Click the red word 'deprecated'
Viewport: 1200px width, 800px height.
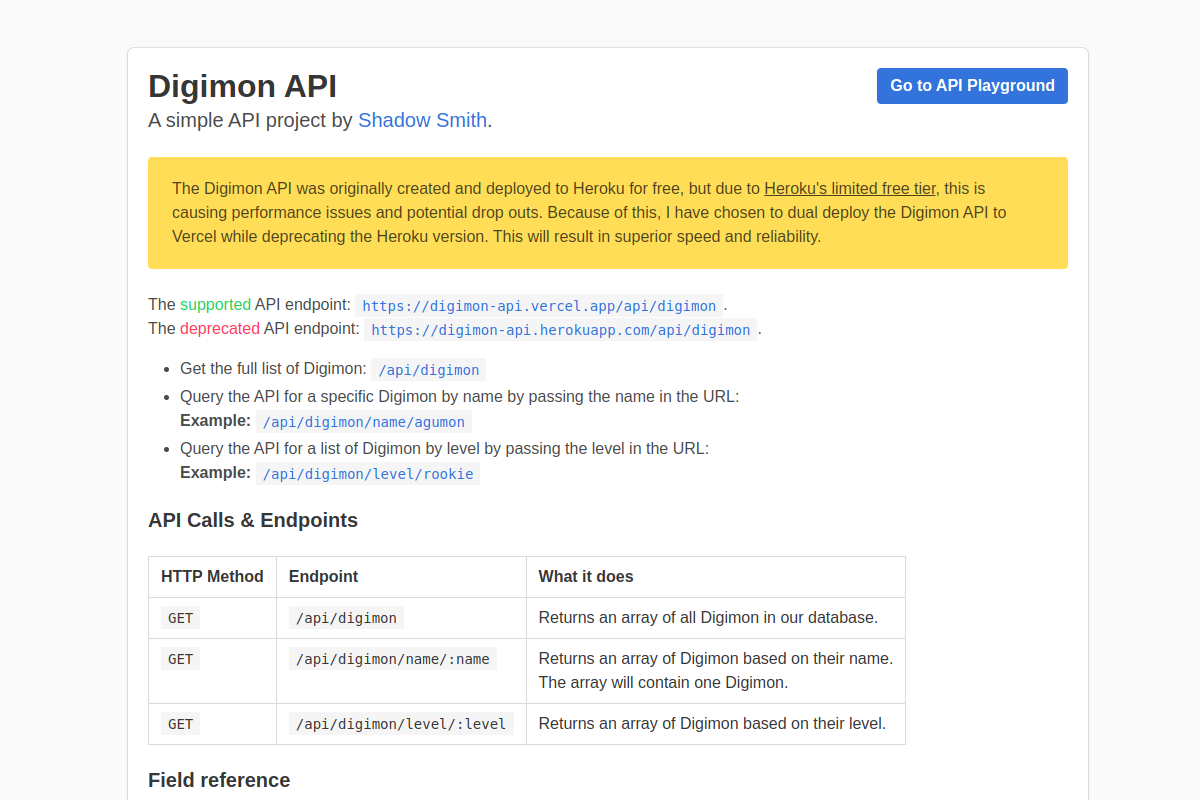[220, 329]
